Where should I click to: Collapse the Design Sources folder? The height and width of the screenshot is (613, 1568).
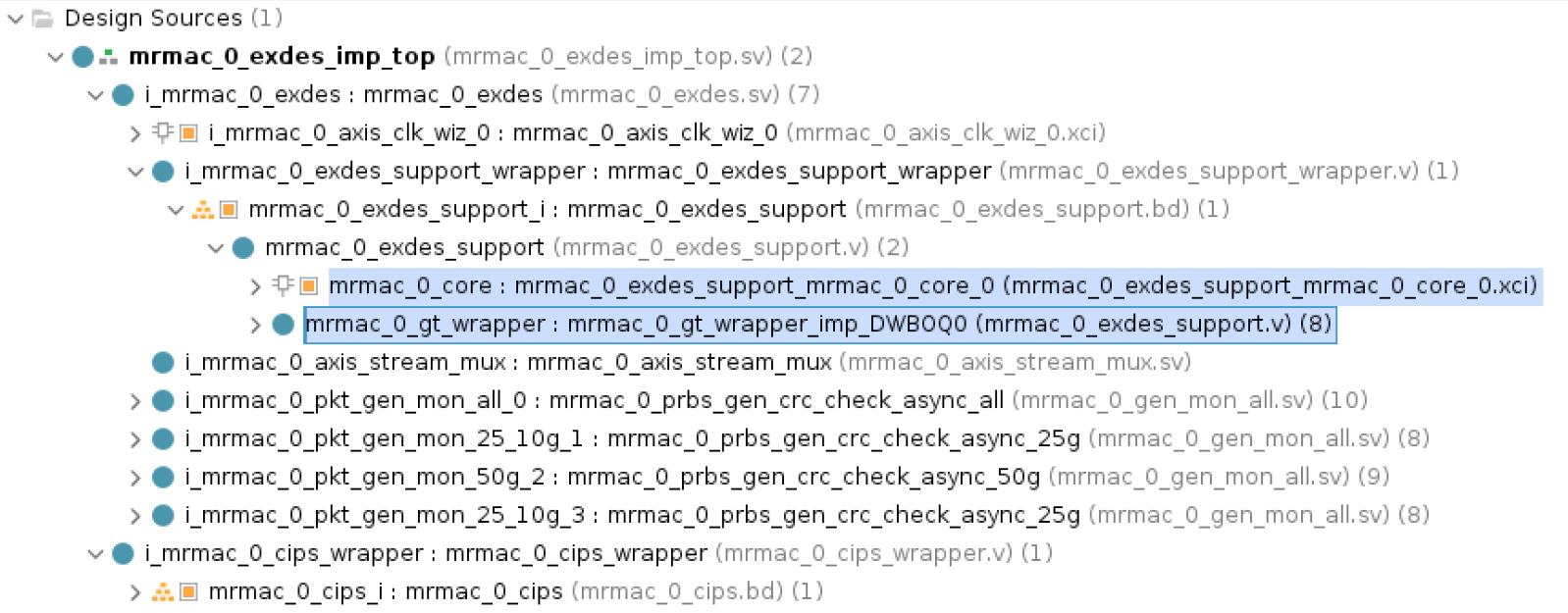(15, 19)
